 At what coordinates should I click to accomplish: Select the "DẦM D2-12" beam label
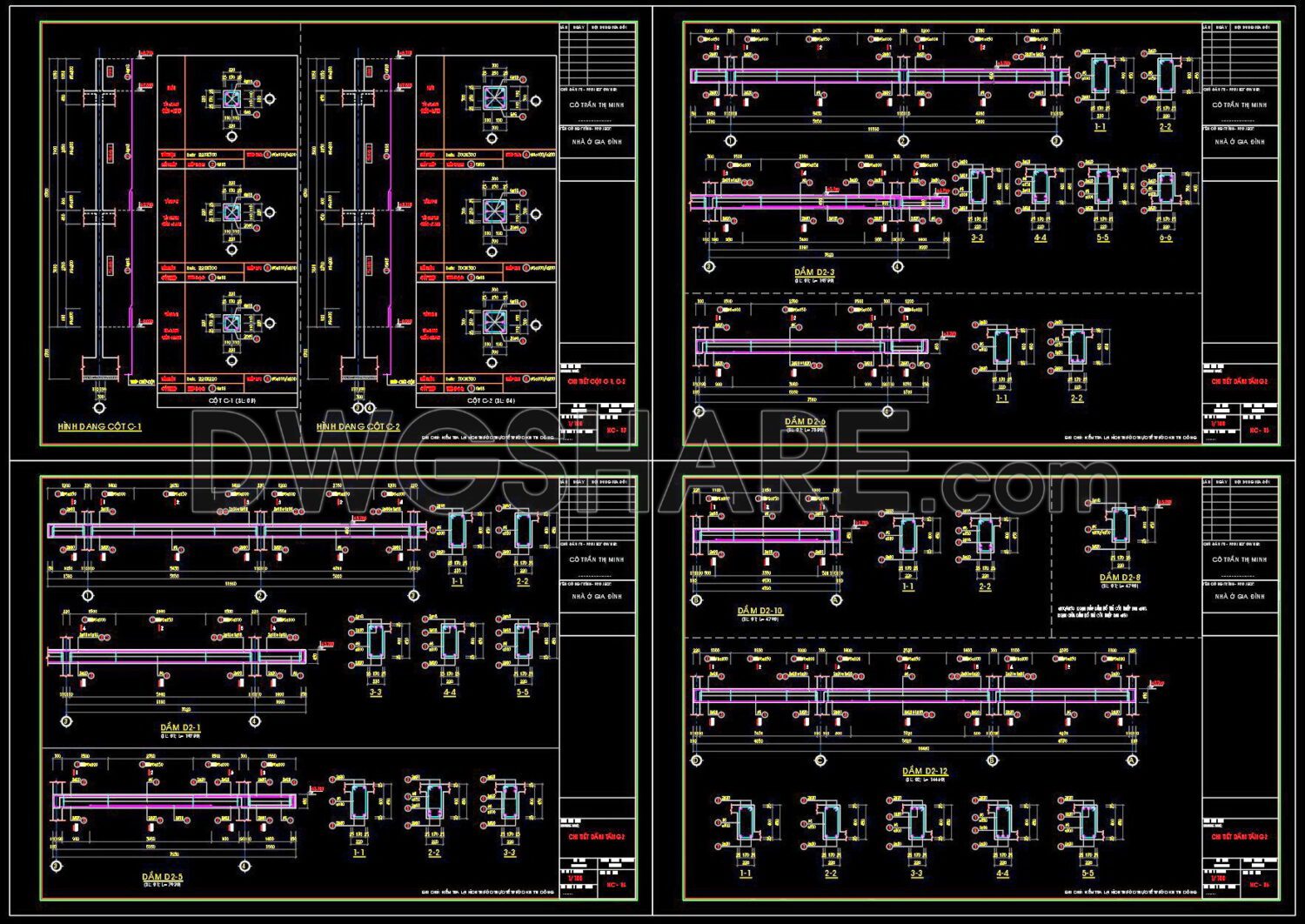pos(925,771)
